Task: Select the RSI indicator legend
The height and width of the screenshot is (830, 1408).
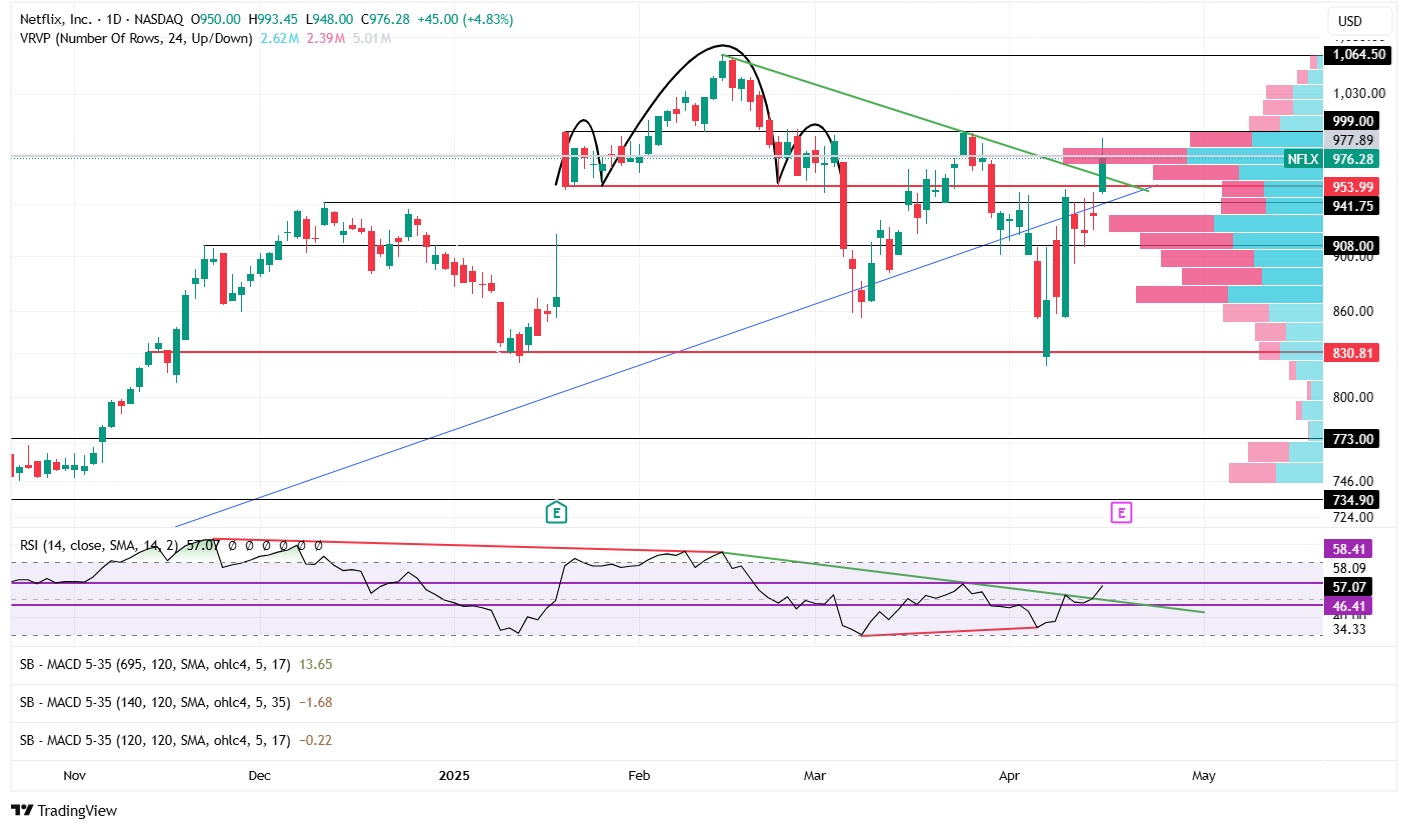Action: point(101,547)
